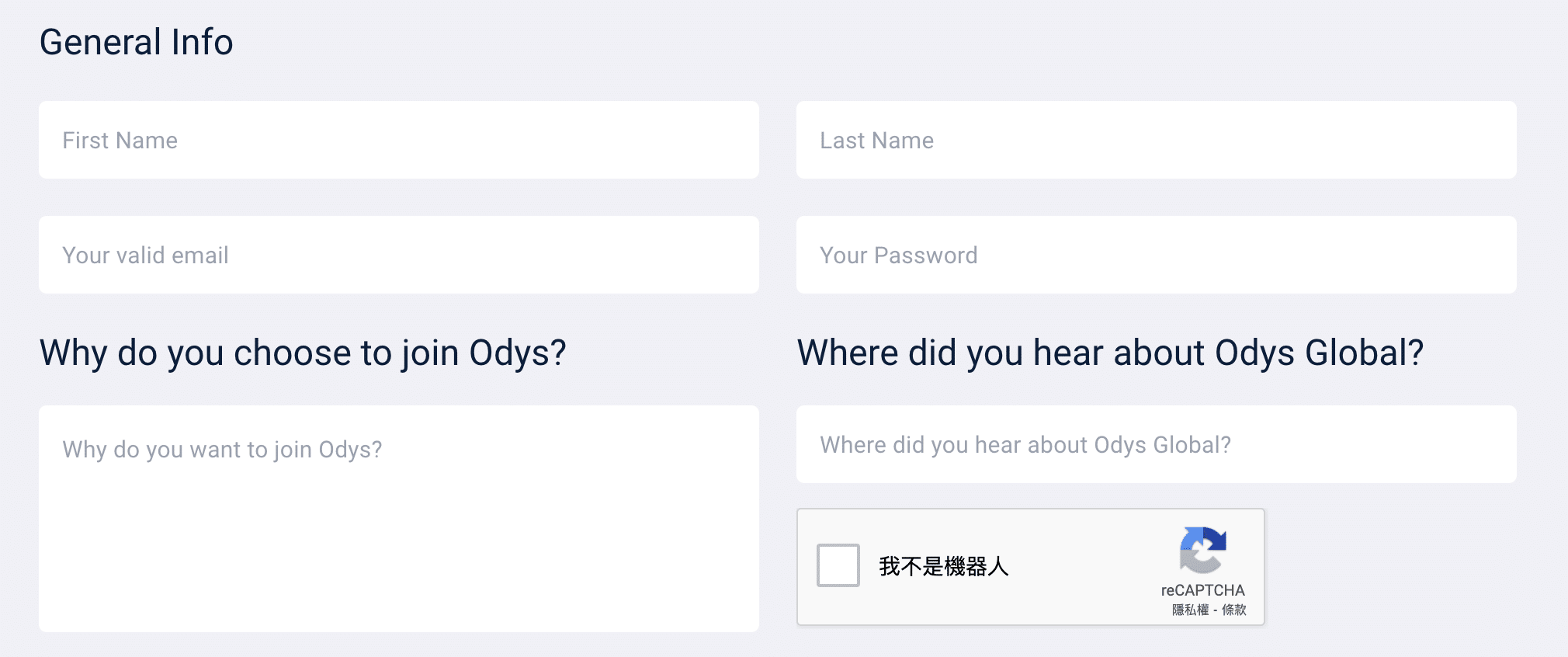Click the First Name placeholder text
This screenshot has width=1568, height=657.
(x=120, y=141)
